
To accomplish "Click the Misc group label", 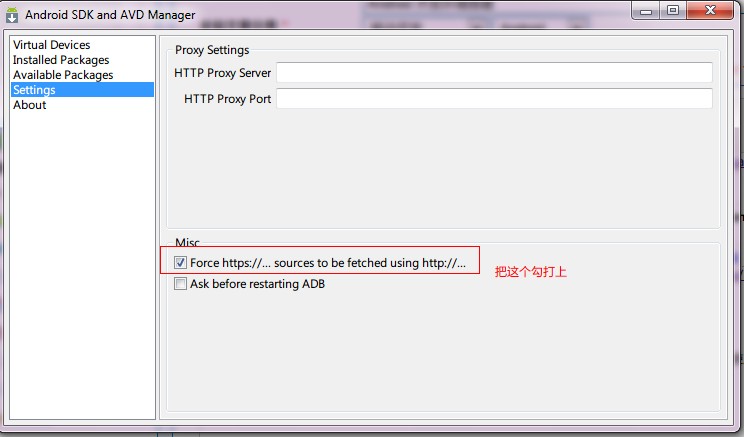I will pos(187,242).
